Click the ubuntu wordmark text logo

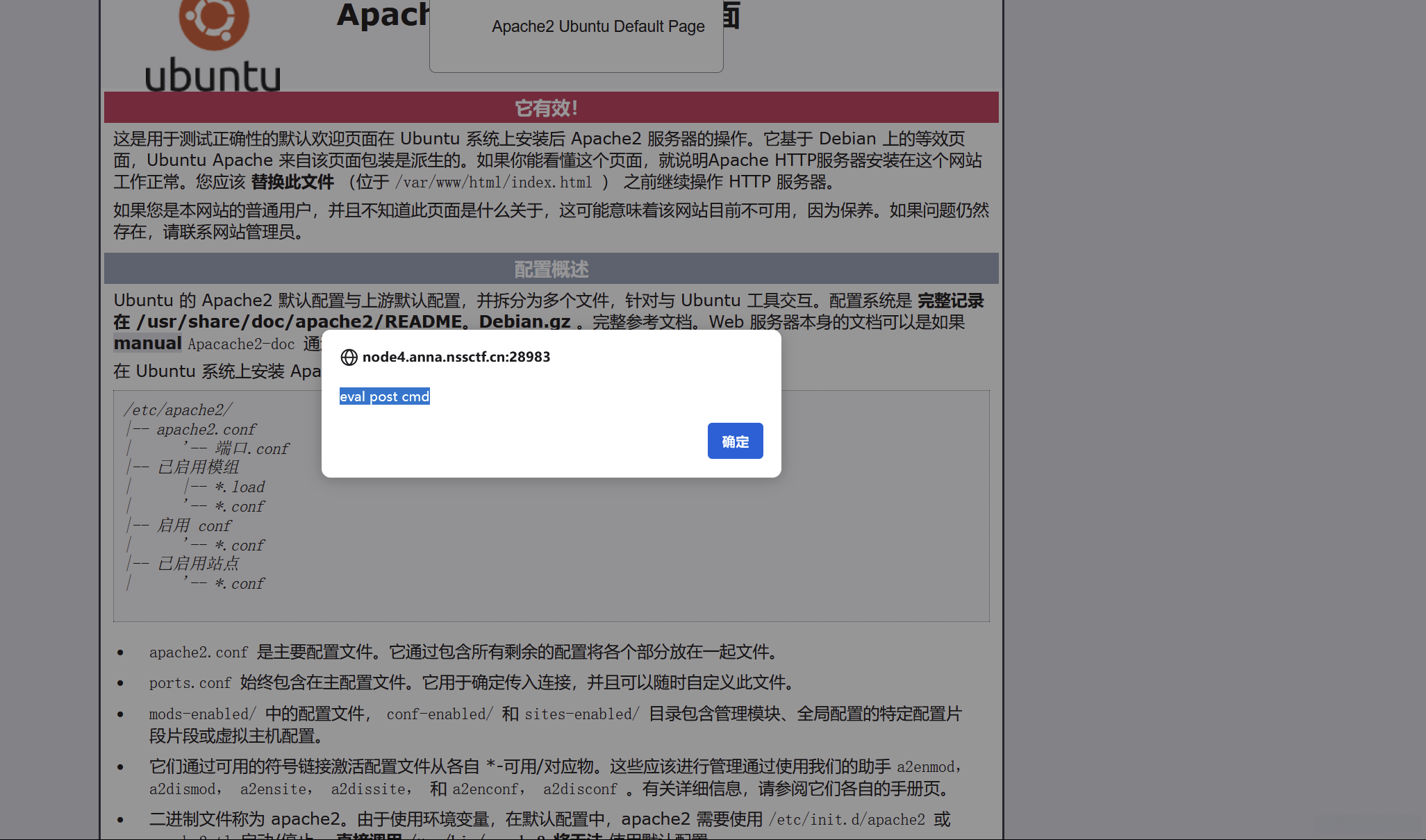tap(213, 75)
